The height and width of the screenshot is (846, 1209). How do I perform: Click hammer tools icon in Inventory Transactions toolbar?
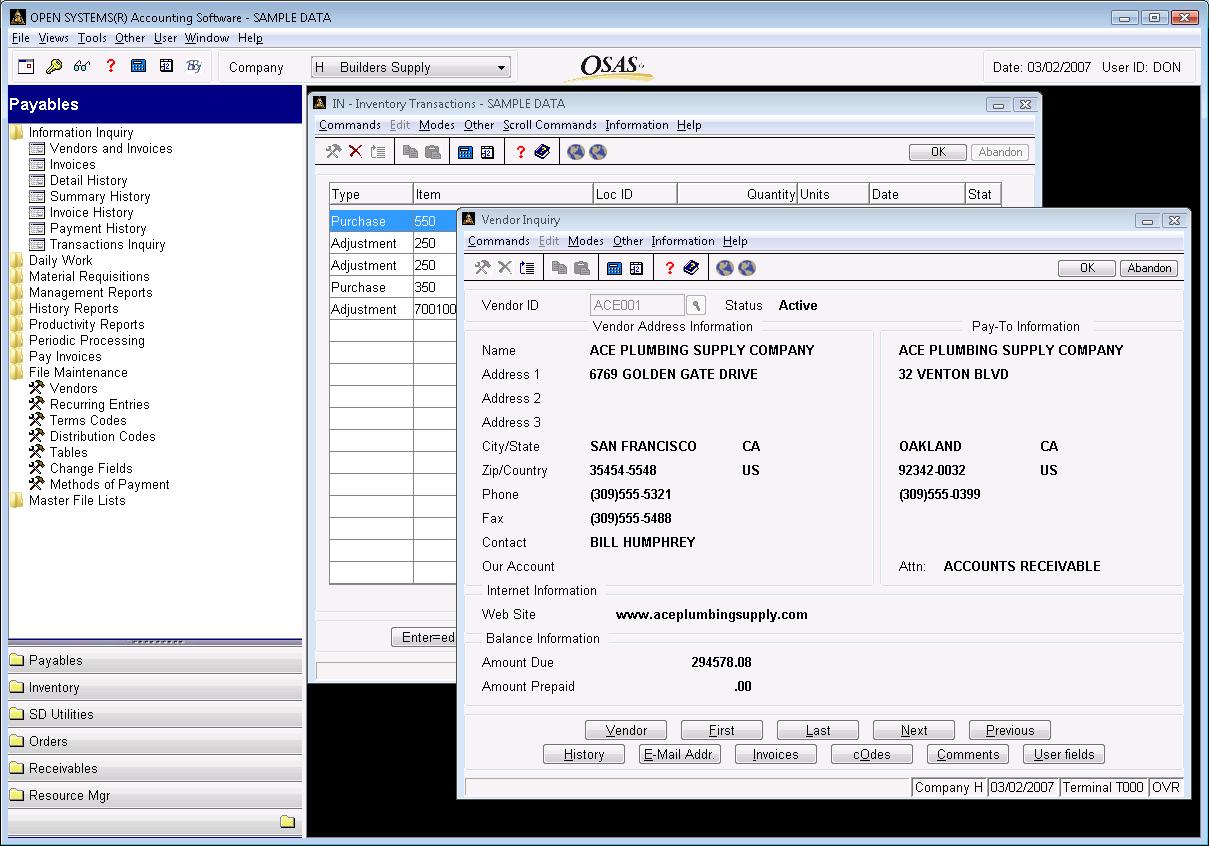333,152
